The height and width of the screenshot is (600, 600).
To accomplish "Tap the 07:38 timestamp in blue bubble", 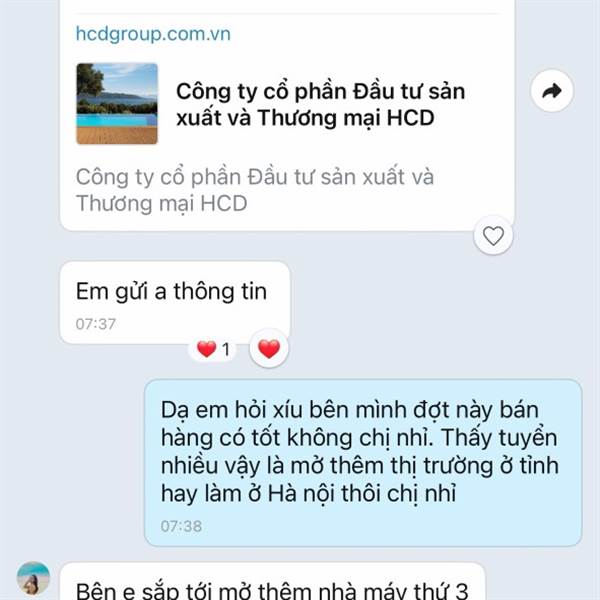I will [181, 526].
